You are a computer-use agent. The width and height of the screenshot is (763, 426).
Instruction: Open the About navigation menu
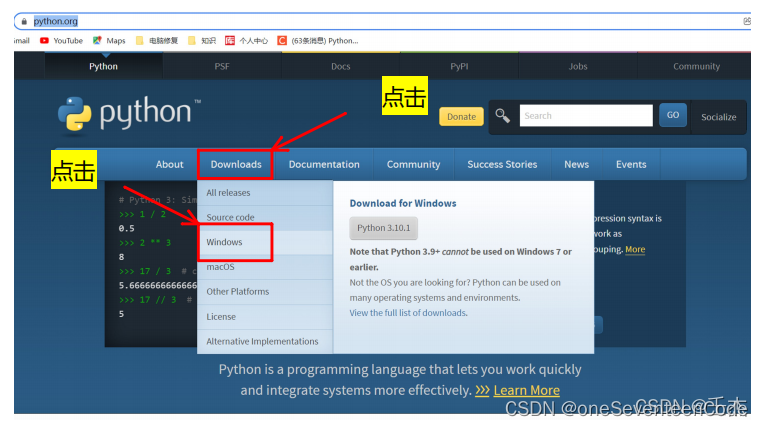coord(169,165)
